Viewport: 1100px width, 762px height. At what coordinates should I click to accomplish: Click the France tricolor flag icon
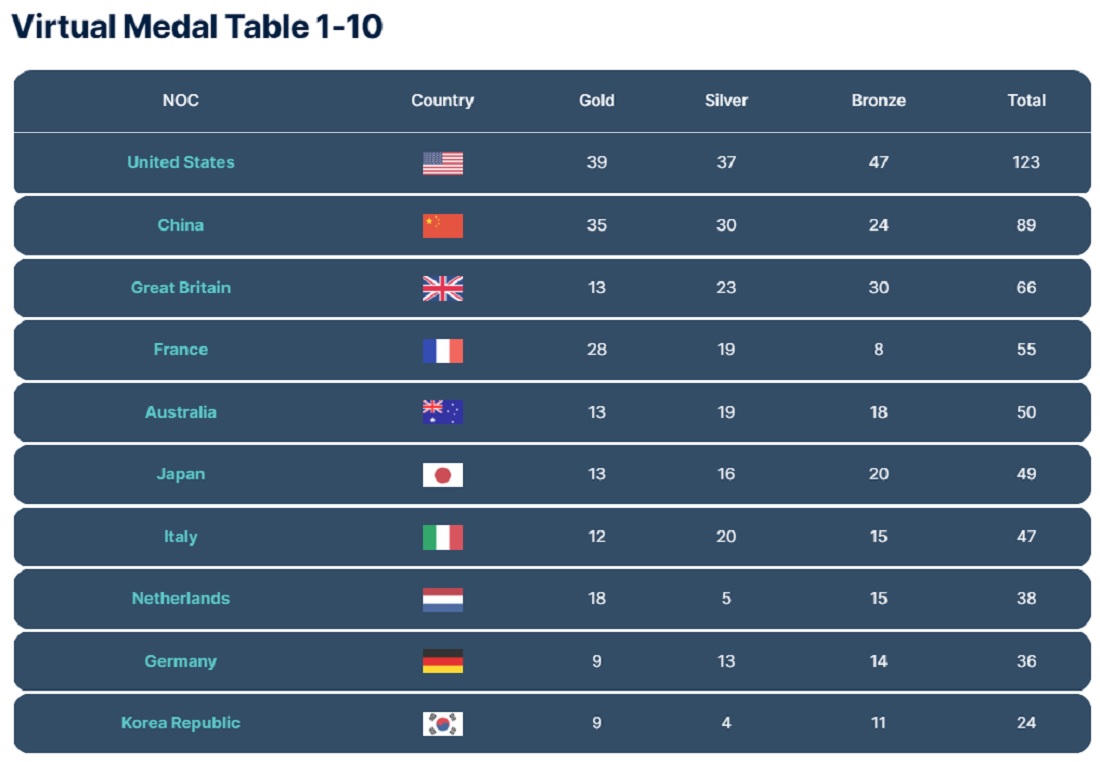(x=443, y=350)
